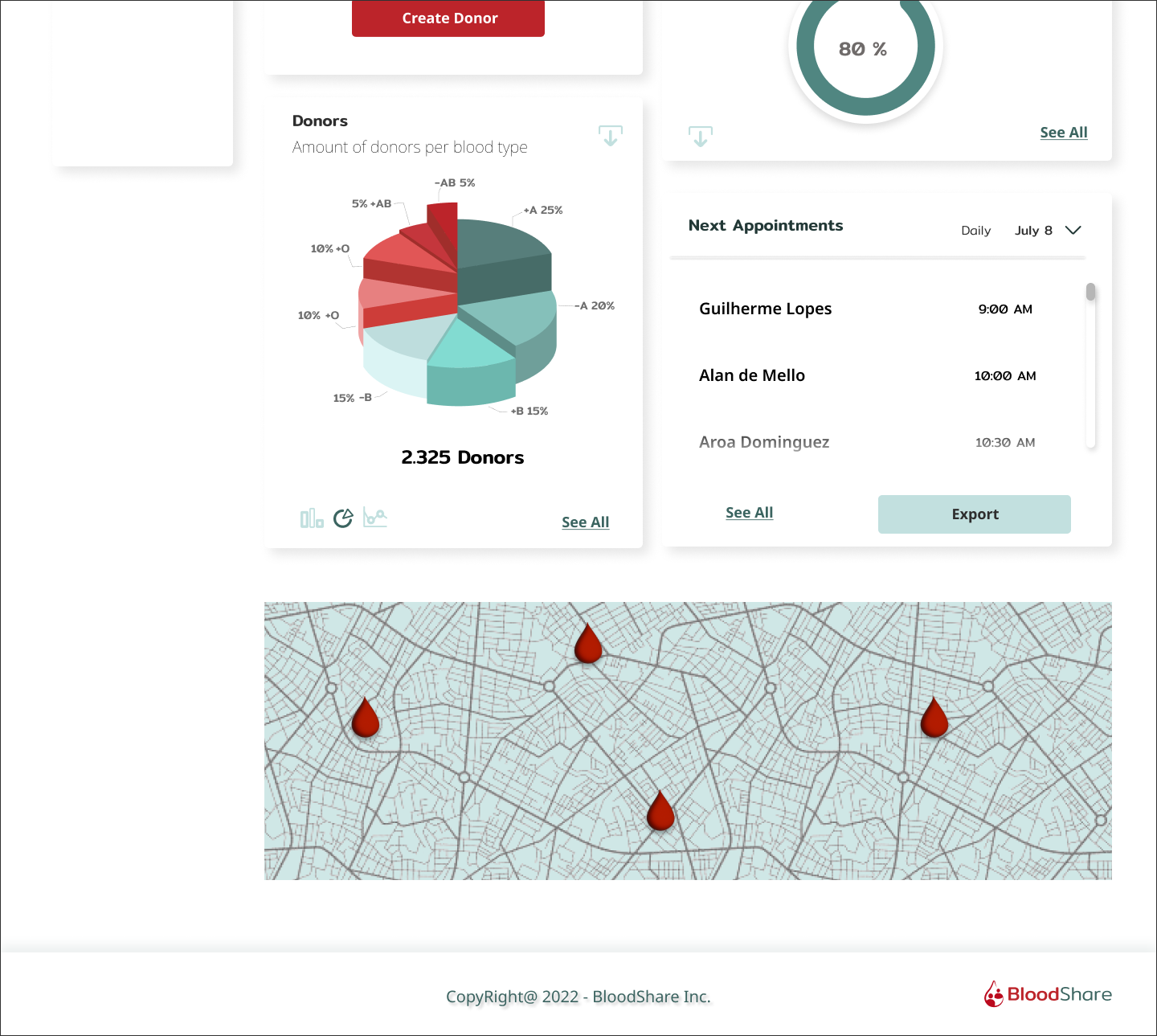Click the July 8 date text
Screen dimensions: 1157x1036
click(x=1033, y=231)
